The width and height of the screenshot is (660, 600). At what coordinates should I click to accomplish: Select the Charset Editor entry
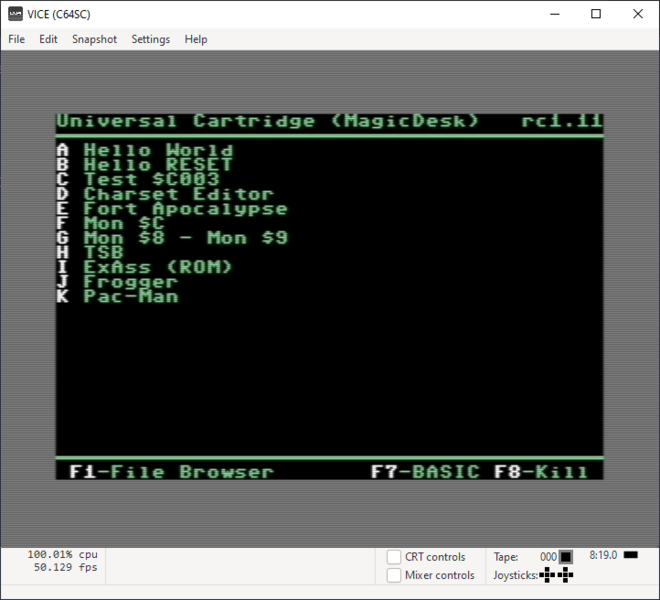point(178,194)
